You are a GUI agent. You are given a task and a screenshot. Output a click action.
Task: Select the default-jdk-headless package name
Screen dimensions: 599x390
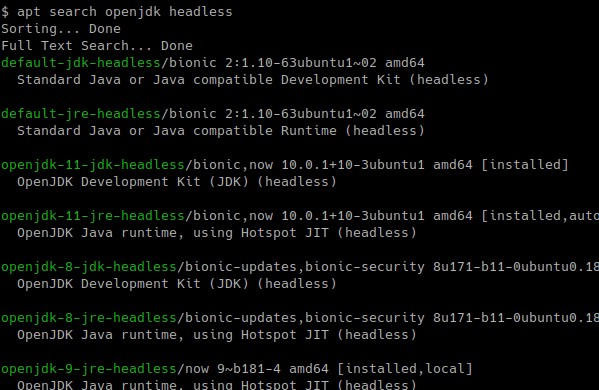pyautogui.click(x=81, y=63)
